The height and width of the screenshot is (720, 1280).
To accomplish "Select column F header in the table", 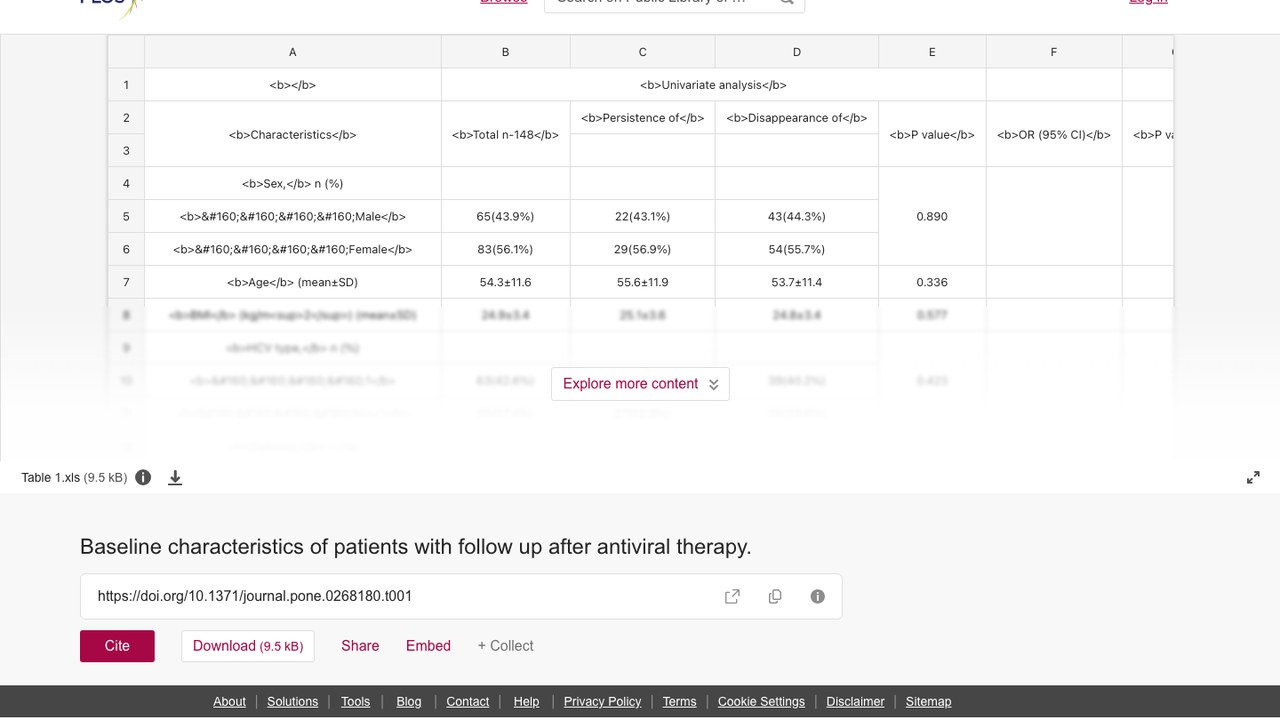I will (1054, 52).
